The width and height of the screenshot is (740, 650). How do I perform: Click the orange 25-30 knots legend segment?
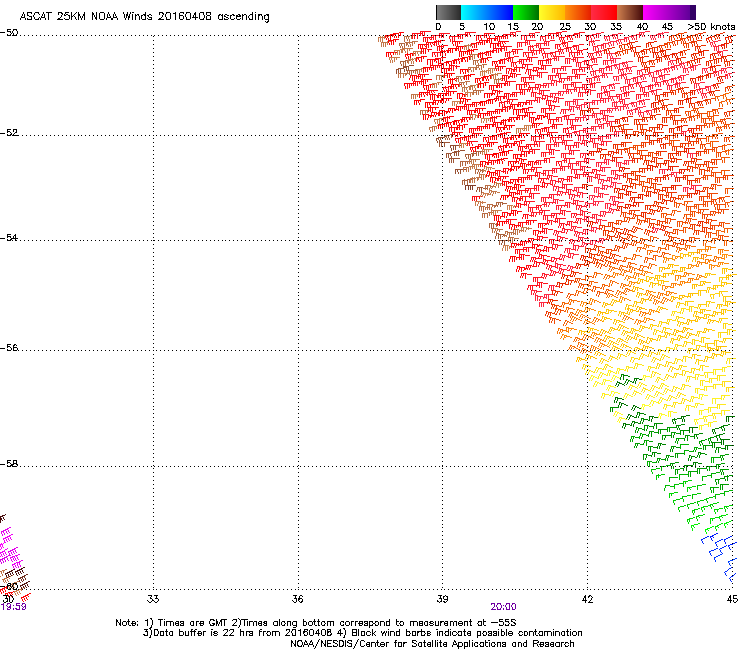578,12
